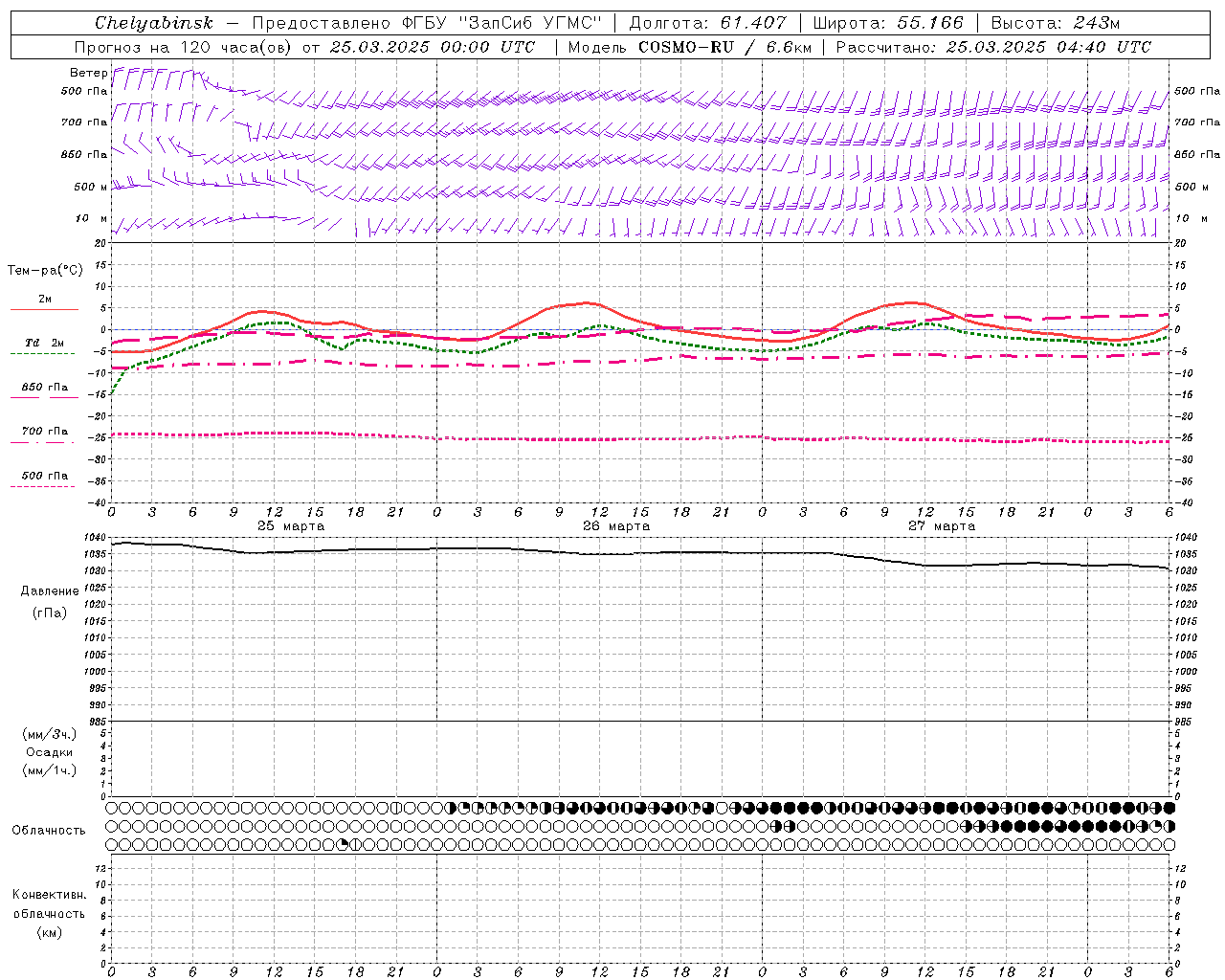Click the '25 марта' date label
Screen dimensions: 1225x980
coord(291,525)
